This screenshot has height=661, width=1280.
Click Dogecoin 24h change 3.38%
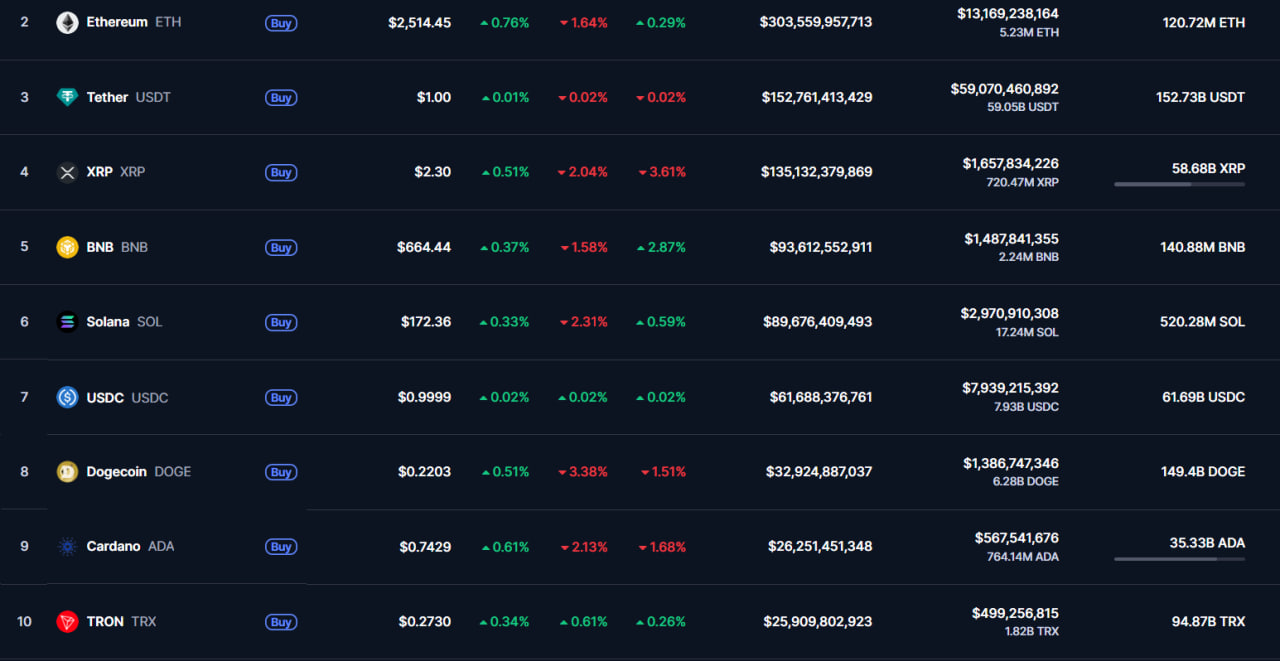click(x=583, y=472)
